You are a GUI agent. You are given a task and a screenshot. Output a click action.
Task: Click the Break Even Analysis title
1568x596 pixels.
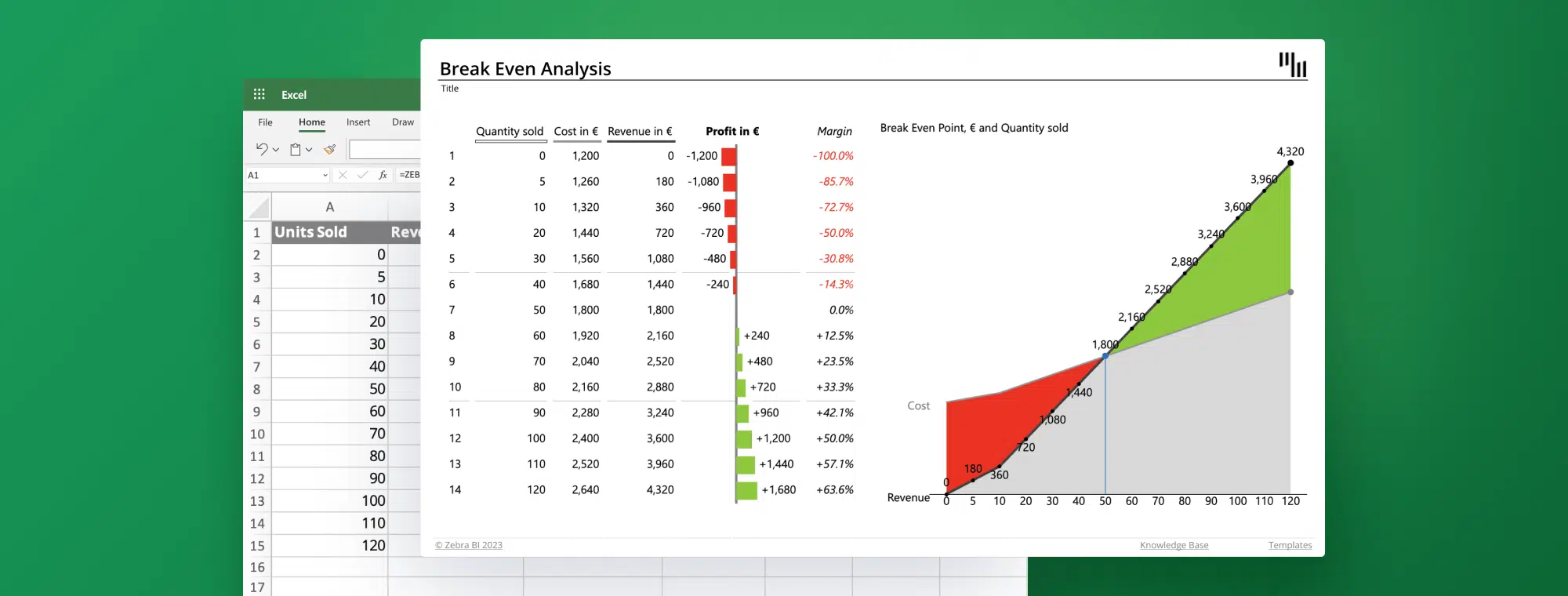(525, 69)
